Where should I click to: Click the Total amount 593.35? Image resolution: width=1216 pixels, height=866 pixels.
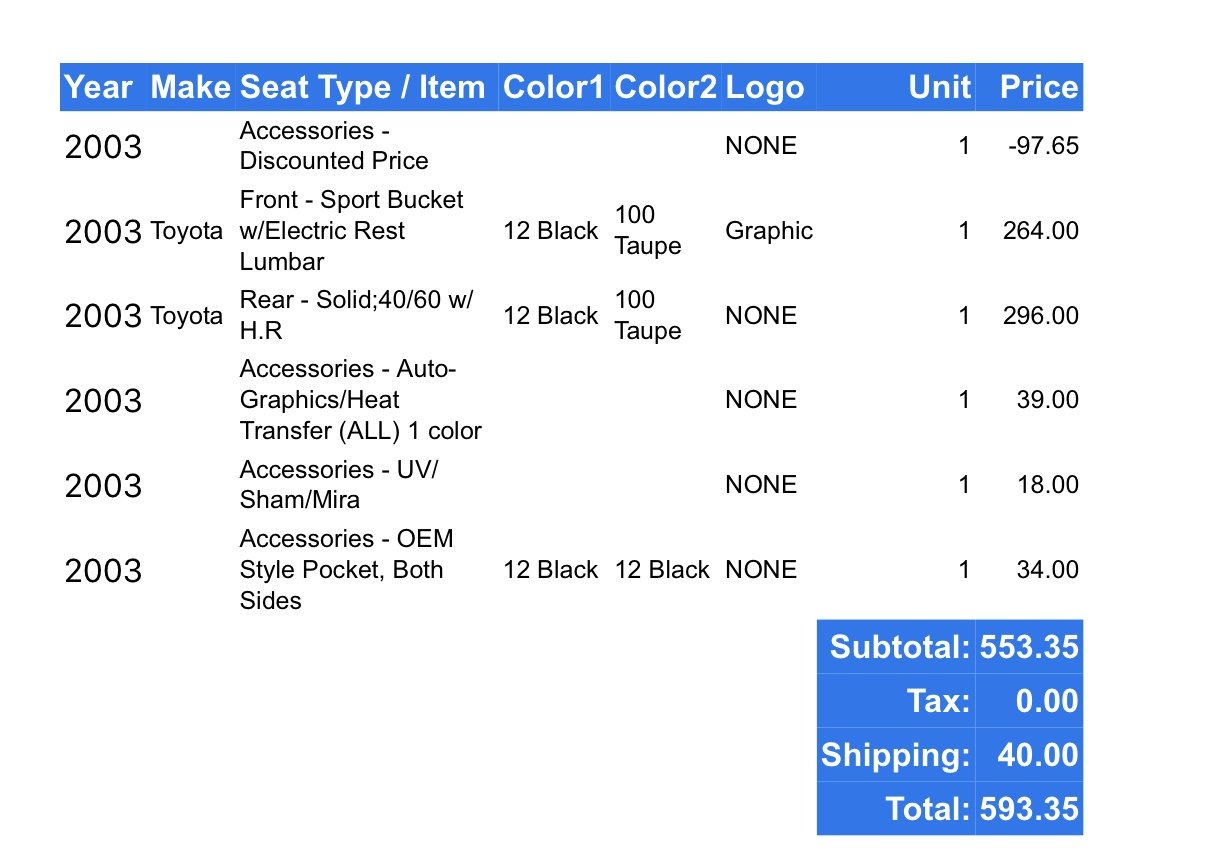click(x=1029, y=809)
